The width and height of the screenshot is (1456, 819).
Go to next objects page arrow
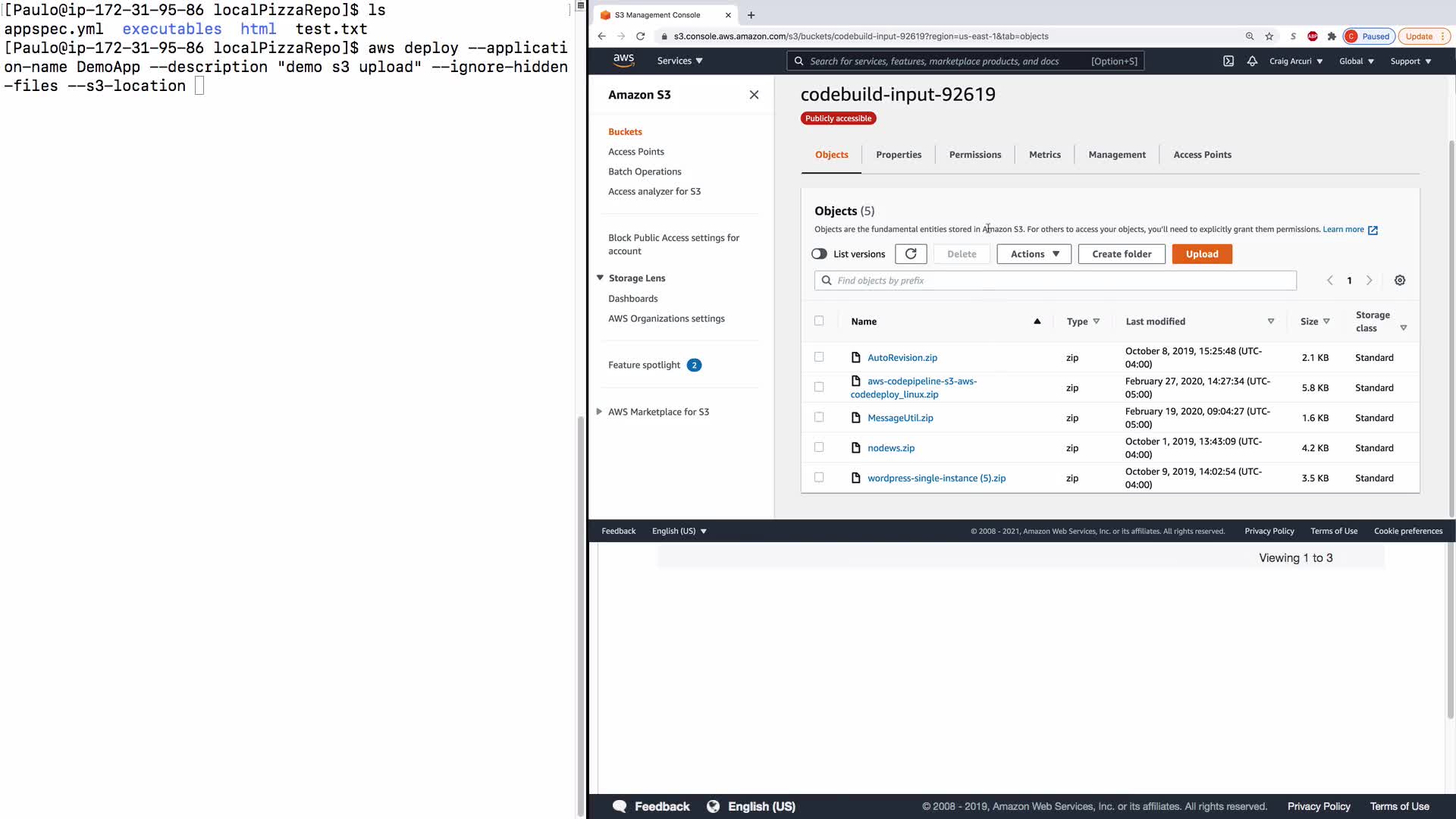(1370, 281)
